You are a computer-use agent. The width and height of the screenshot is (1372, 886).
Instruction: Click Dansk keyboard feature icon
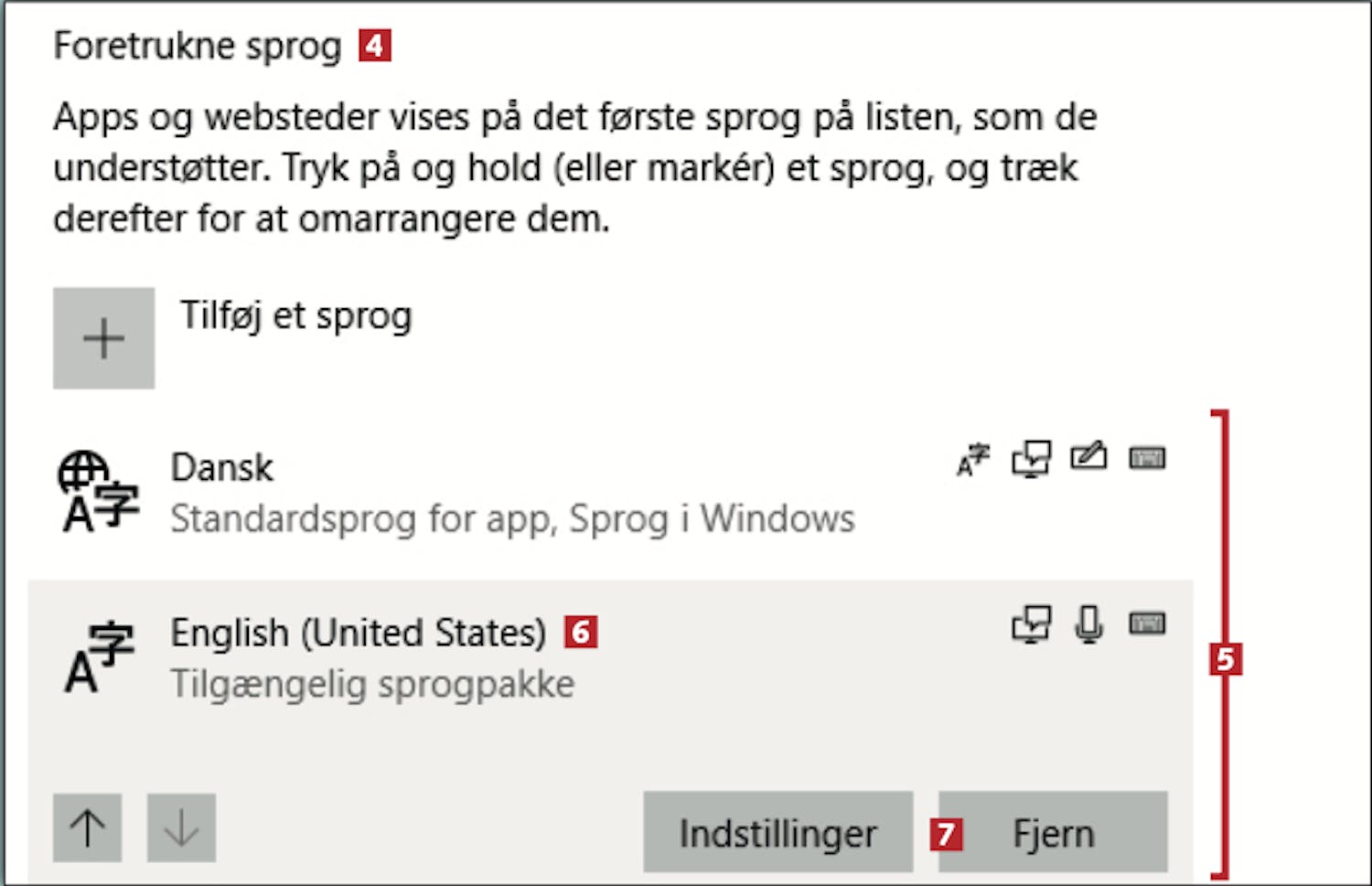click(1147, 458)
